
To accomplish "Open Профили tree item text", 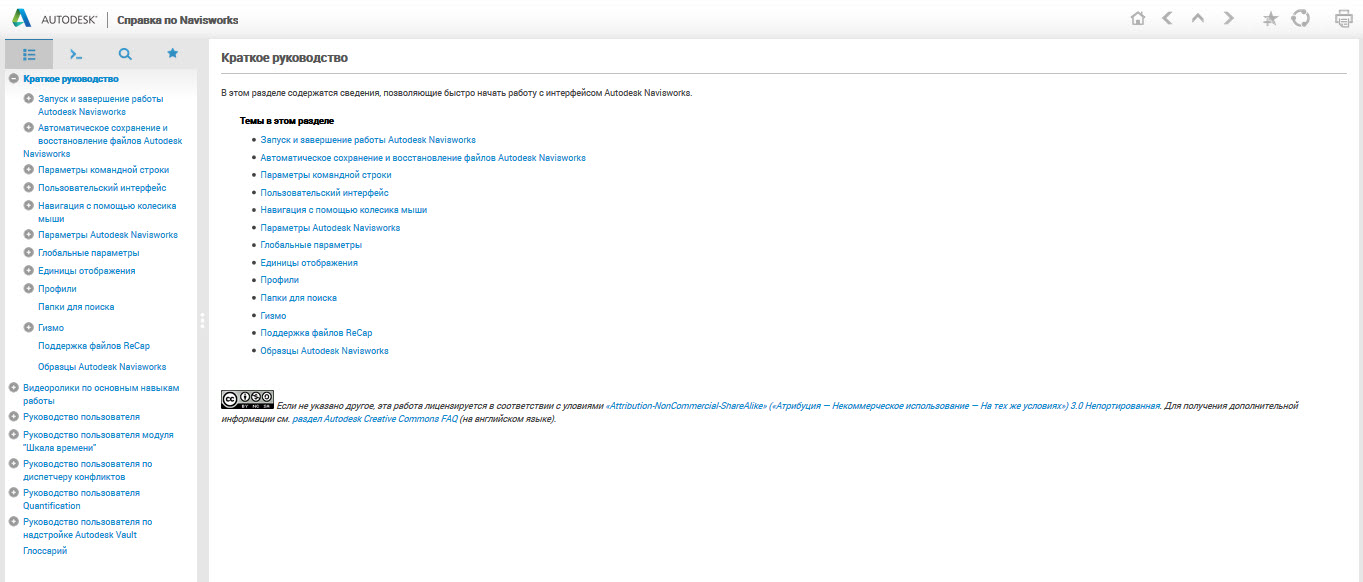I will coord(57,289).
